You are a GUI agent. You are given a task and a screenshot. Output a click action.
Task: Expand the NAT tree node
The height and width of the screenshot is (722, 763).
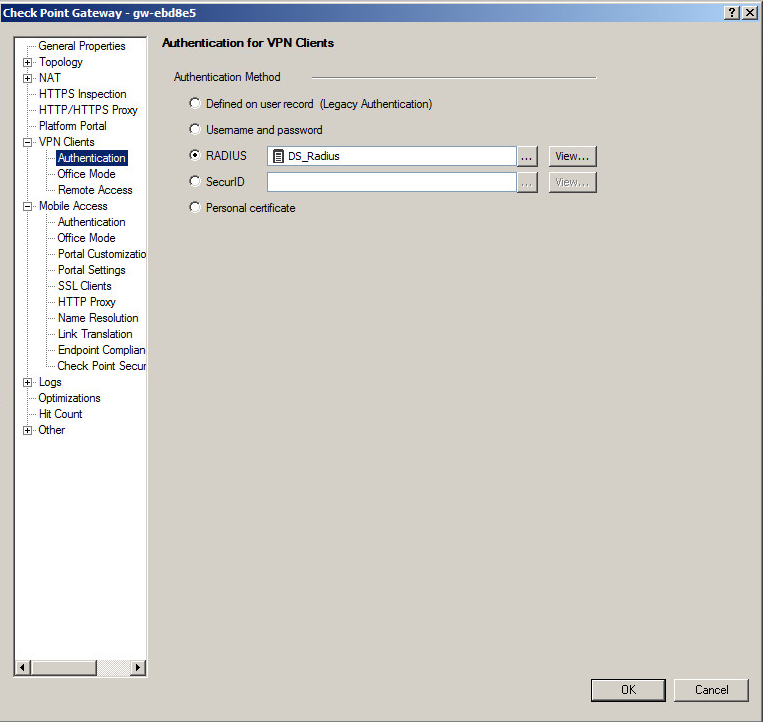point(28,78)
